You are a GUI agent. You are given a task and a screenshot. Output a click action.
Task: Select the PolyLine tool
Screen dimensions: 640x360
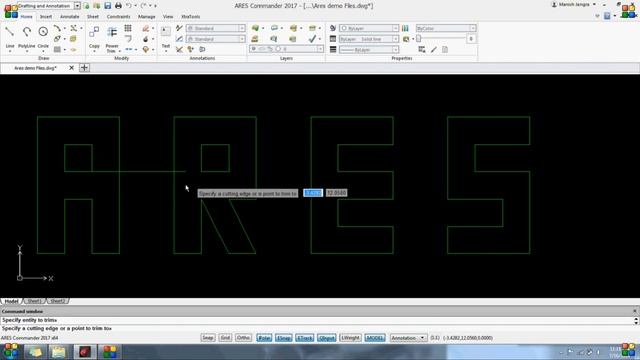point(27,37)
